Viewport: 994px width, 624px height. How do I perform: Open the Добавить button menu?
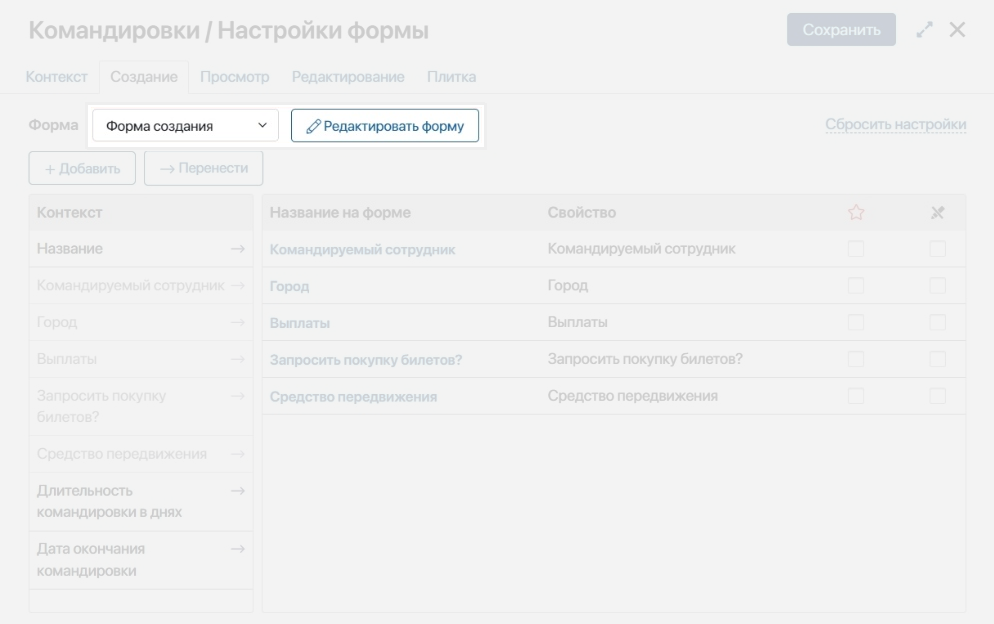pos(75,168)
